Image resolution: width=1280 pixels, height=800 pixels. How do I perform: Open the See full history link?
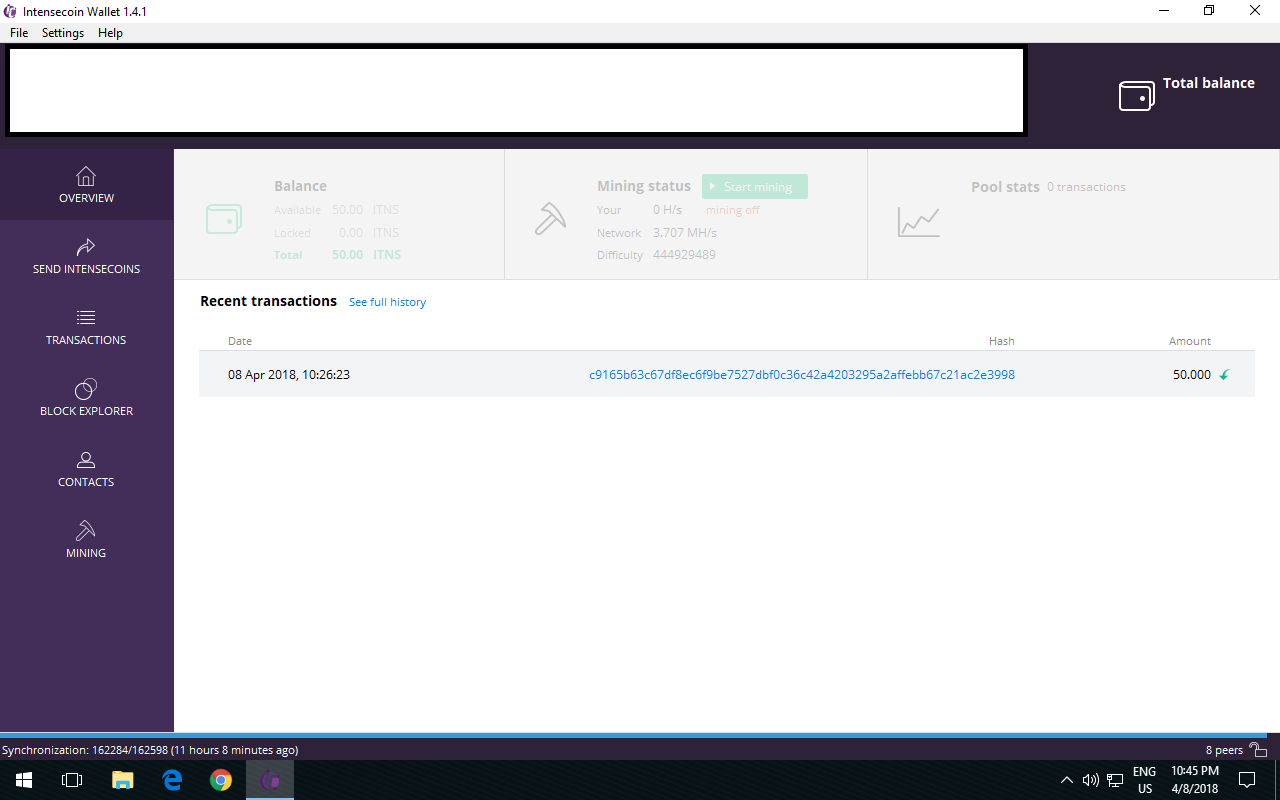point(387,302)
